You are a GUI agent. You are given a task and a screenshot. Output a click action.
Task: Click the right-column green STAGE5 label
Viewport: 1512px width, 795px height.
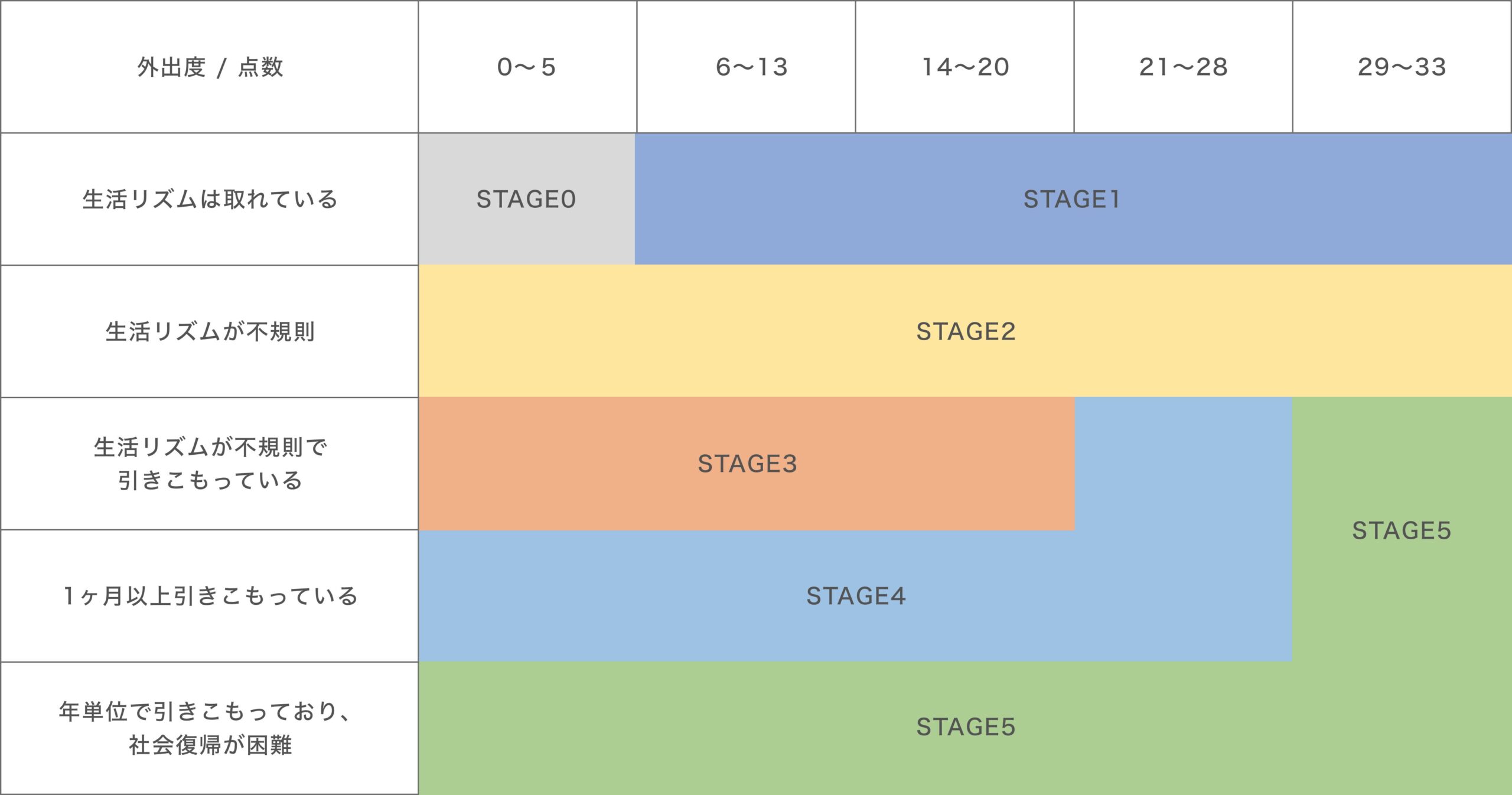coord(1402,530)
